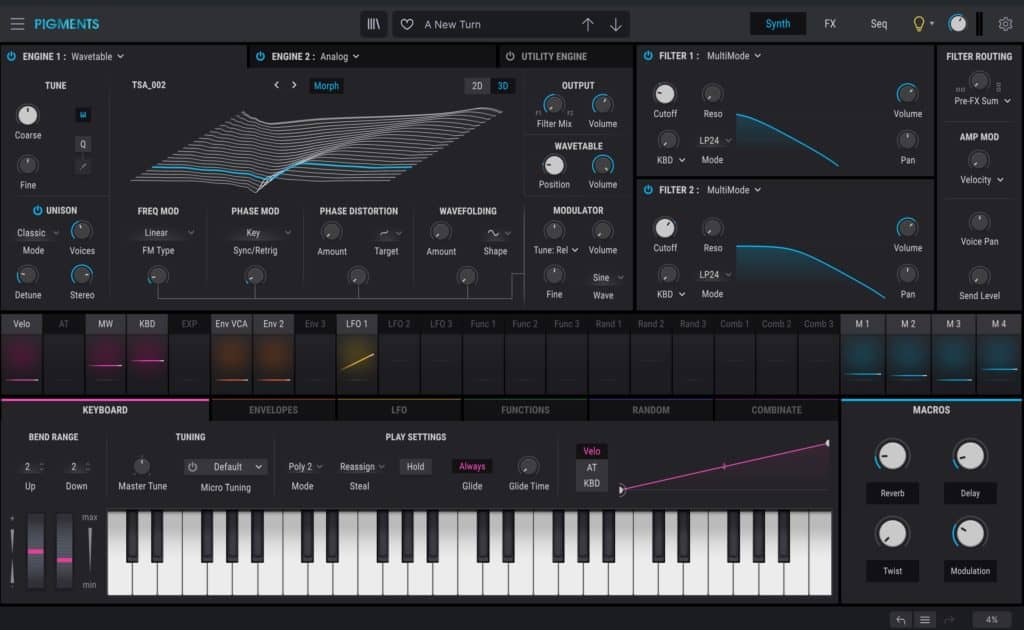1024x630 pixels.
Task: Toggle Unison power button
Action: [x=37, y=210]
